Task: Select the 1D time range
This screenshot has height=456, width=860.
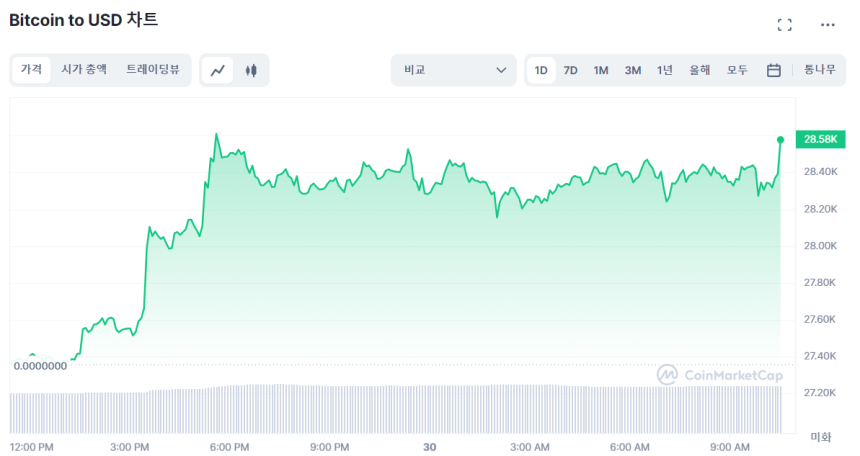Action: pos(541,70)
